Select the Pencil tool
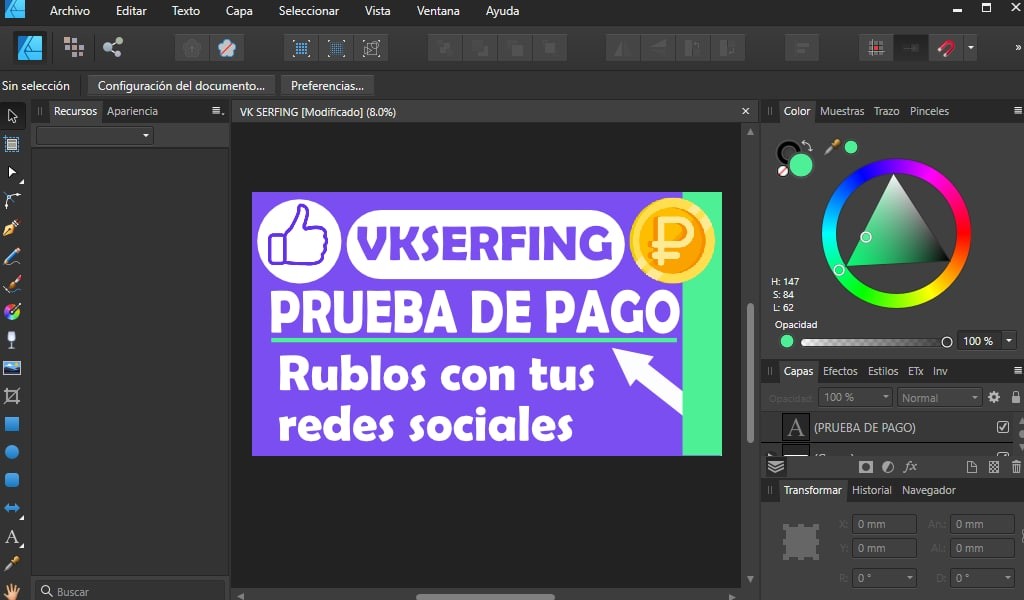The height and width of the screenshot is (600, 1024). pyautogui.click(x=12, y=257)
